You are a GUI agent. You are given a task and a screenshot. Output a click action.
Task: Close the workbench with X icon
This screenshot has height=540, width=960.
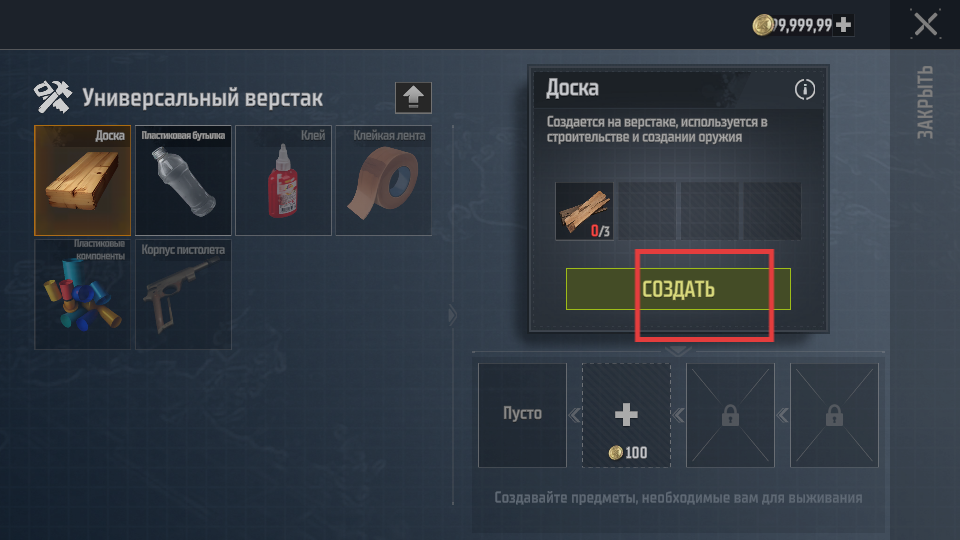click(925, 25)
